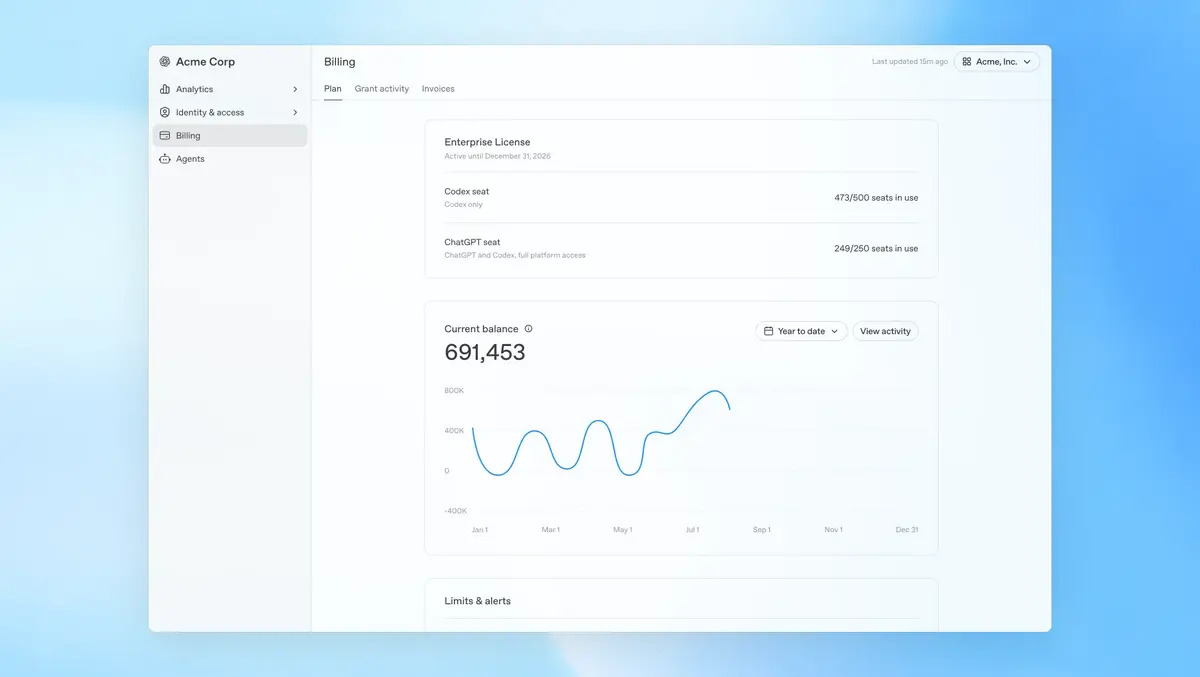The width and height of the screenshot is (1200, 677).
Task: Click the Codex only description
Action: [463, 205]
